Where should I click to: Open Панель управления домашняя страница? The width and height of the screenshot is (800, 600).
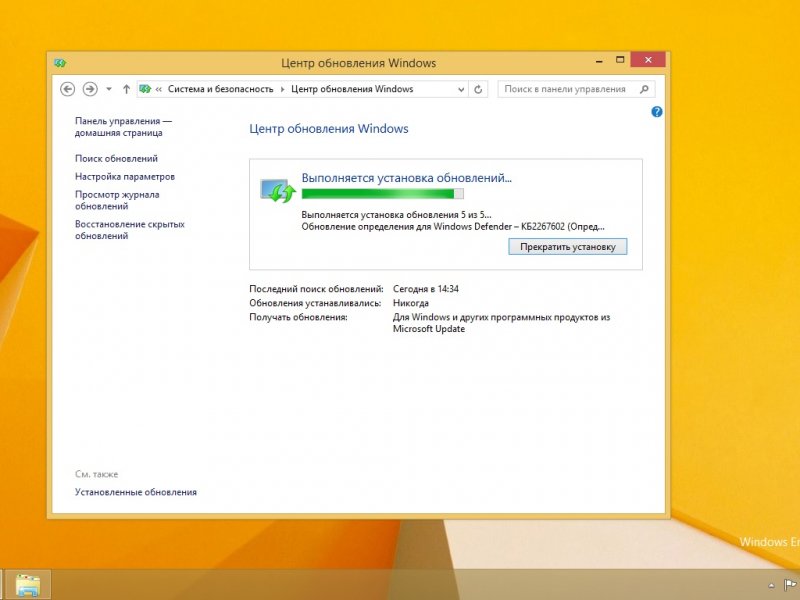tap(123, 127)
